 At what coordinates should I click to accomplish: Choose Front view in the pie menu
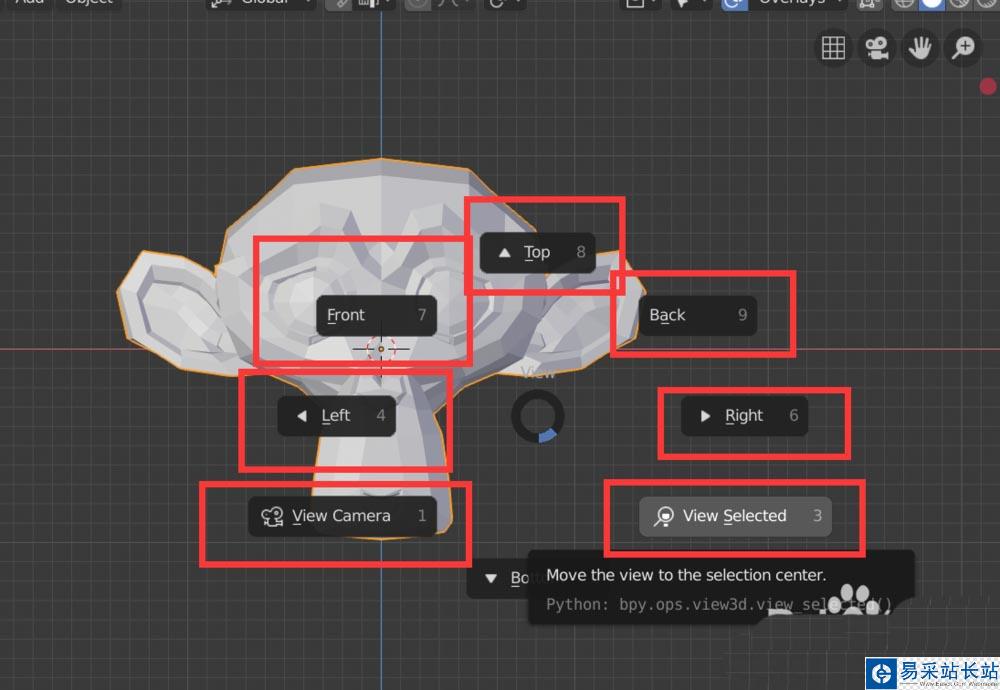click(376, 315)
